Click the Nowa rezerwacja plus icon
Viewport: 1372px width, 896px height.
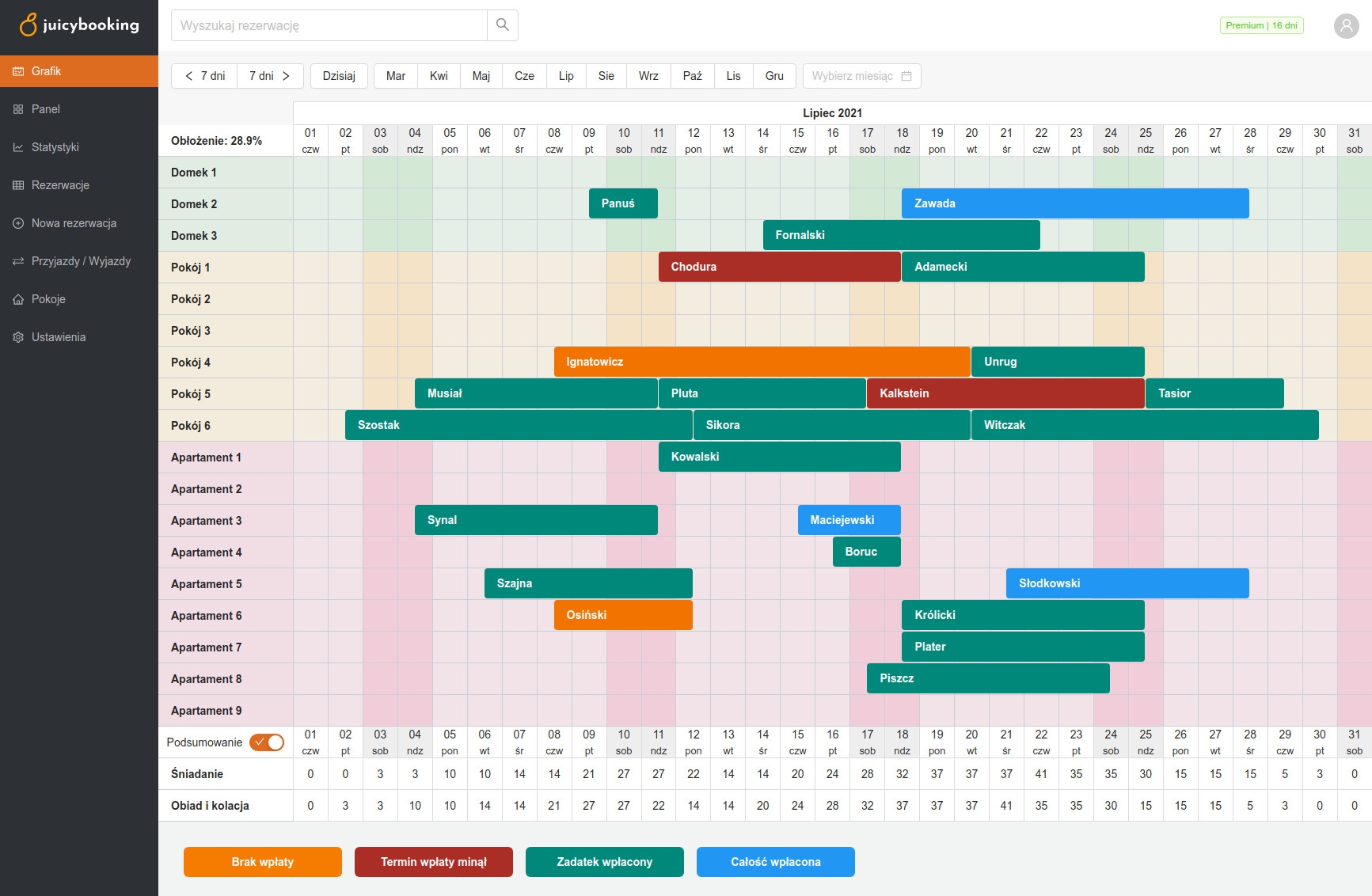click(x=18, y=223)
